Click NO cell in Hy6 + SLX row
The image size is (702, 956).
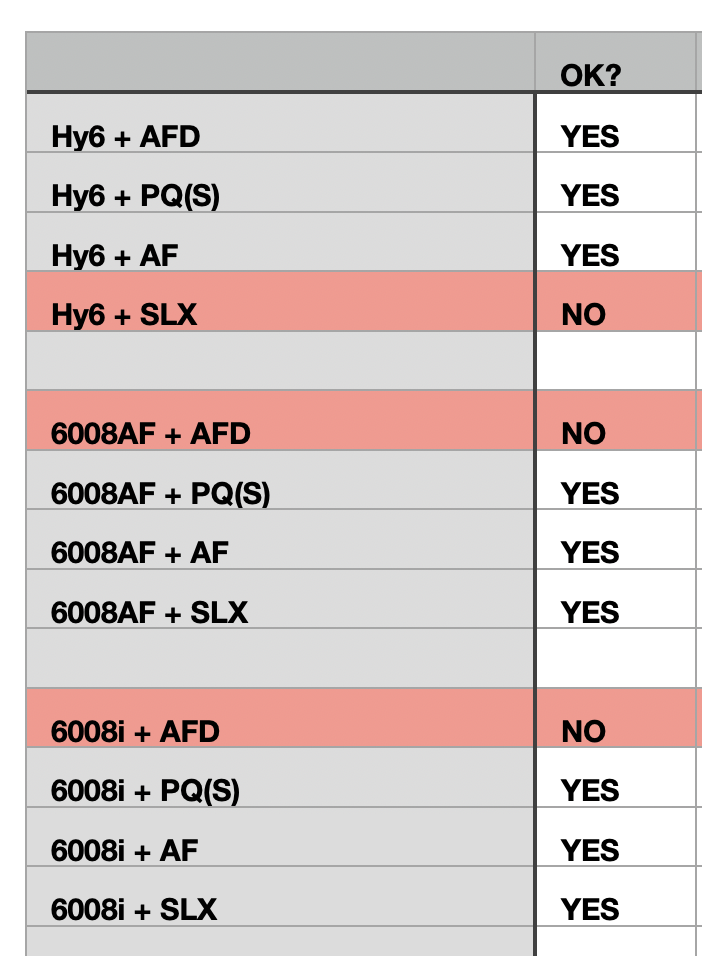click(615, 314)
